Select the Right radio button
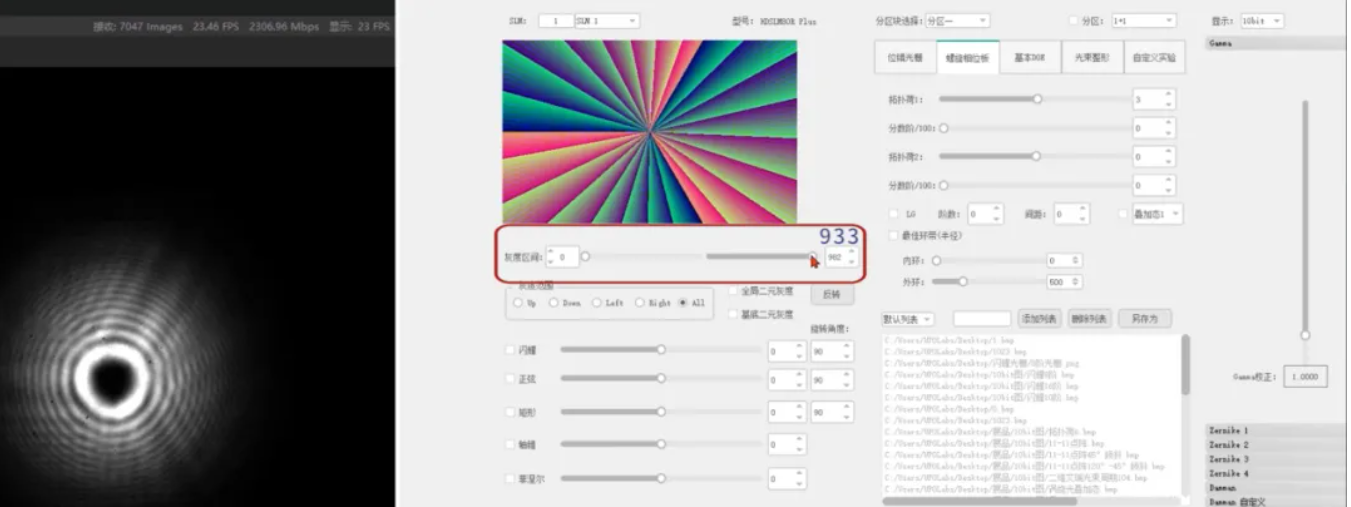 (x=640, y=303)
